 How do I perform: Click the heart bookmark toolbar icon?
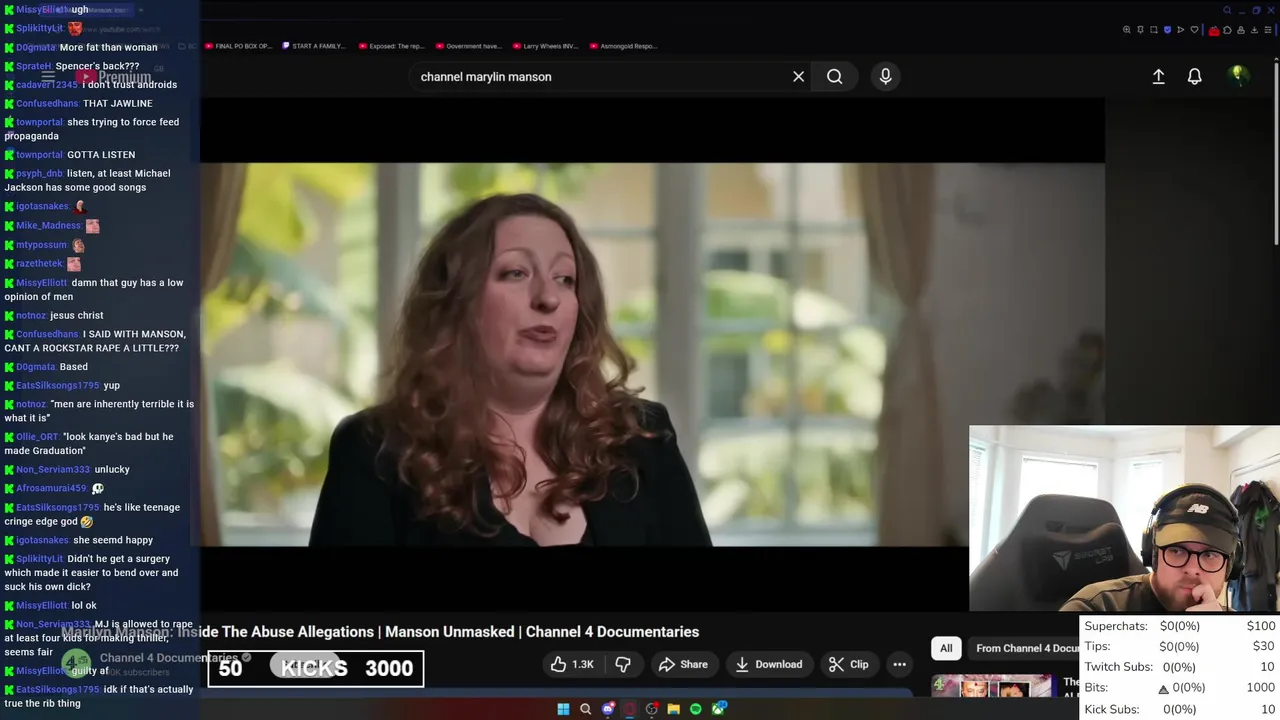click(1194, 30)
